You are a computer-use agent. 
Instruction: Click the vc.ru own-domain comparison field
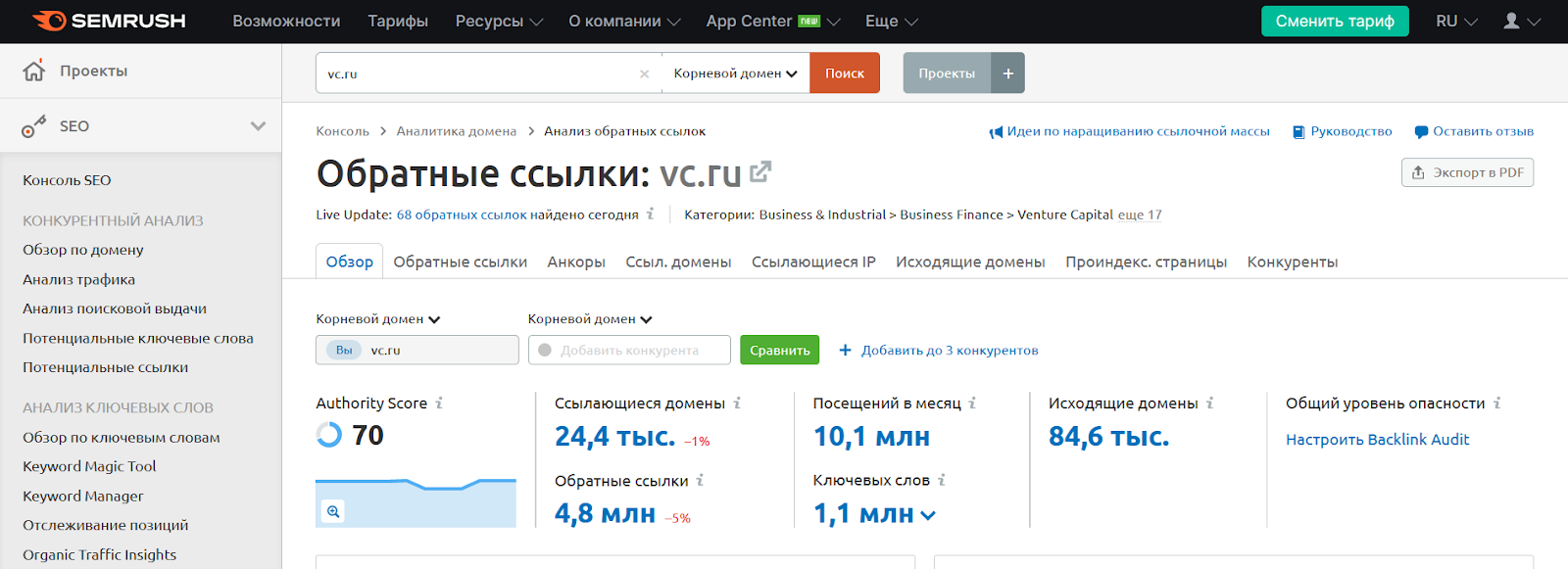[x=417, y=350]
